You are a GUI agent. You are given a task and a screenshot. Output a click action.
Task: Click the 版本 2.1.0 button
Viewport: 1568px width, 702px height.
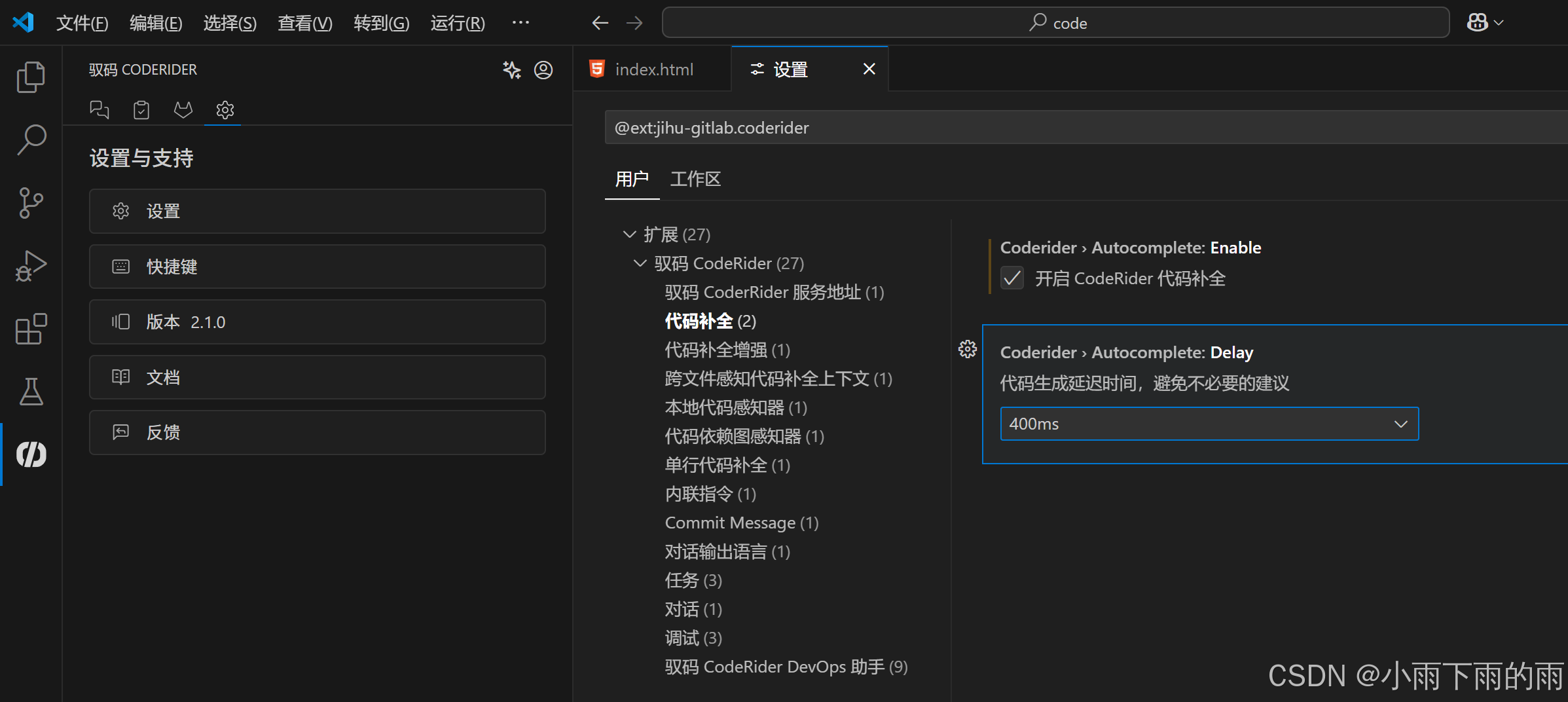[x=318, y=322]
